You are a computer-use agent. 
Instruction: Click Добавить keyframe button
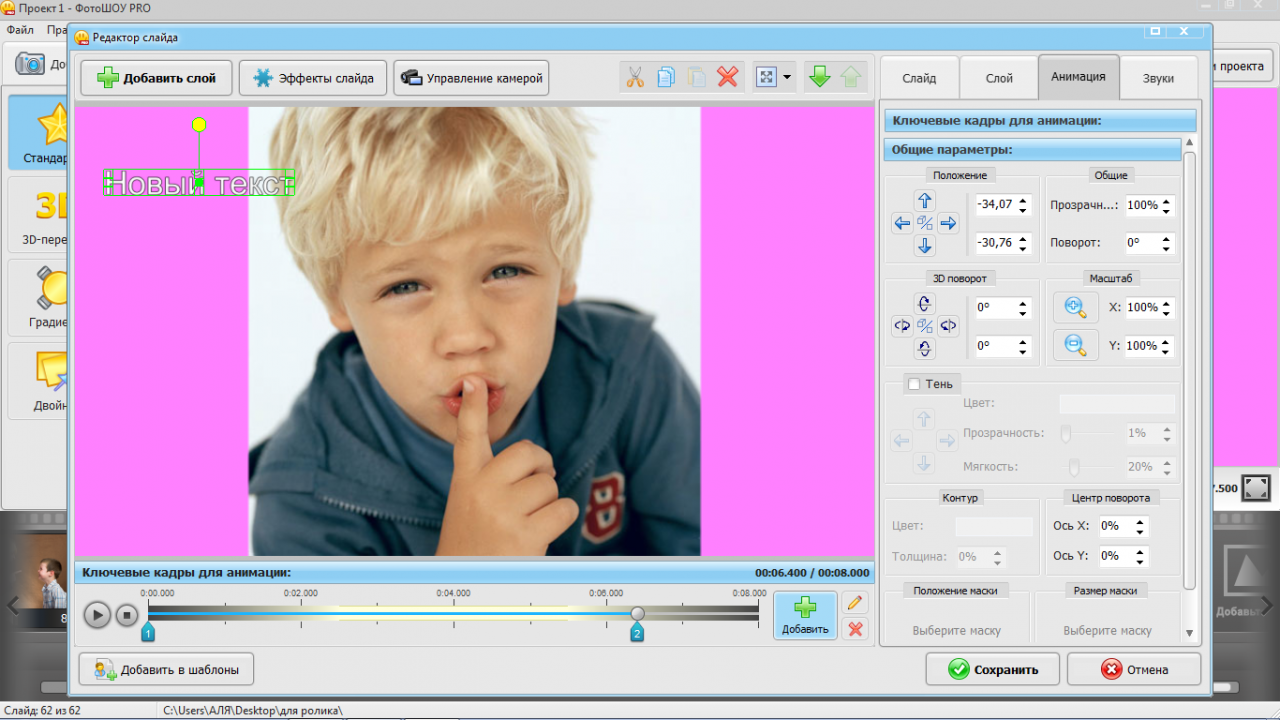[x=805, y=615]
